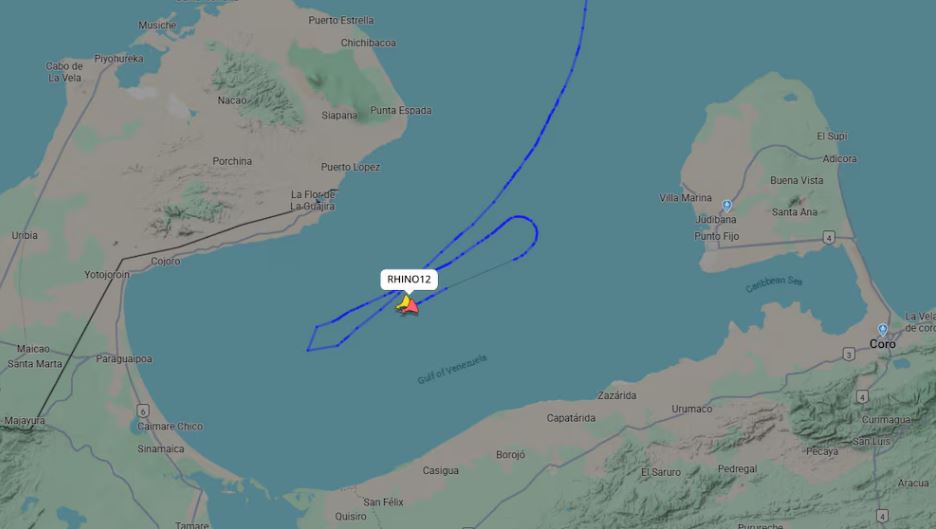Click the Paraguaipoa town label
936x529 pixels.
[x=124, y=359]
